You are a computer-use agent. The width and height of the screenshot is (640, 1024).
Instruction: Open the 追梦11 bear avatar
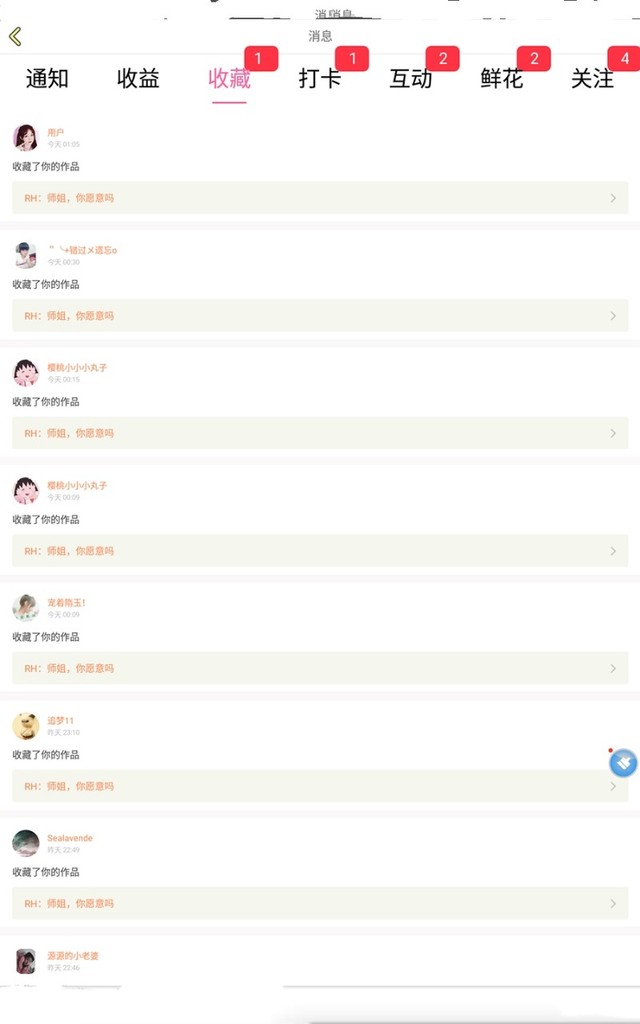26,726
